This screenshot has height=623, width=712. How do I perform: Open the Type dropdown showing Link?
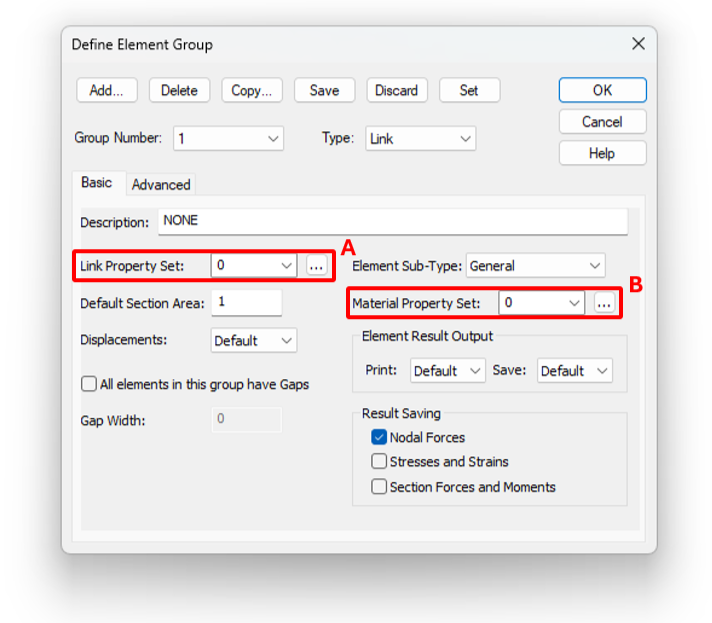[420, 138]
